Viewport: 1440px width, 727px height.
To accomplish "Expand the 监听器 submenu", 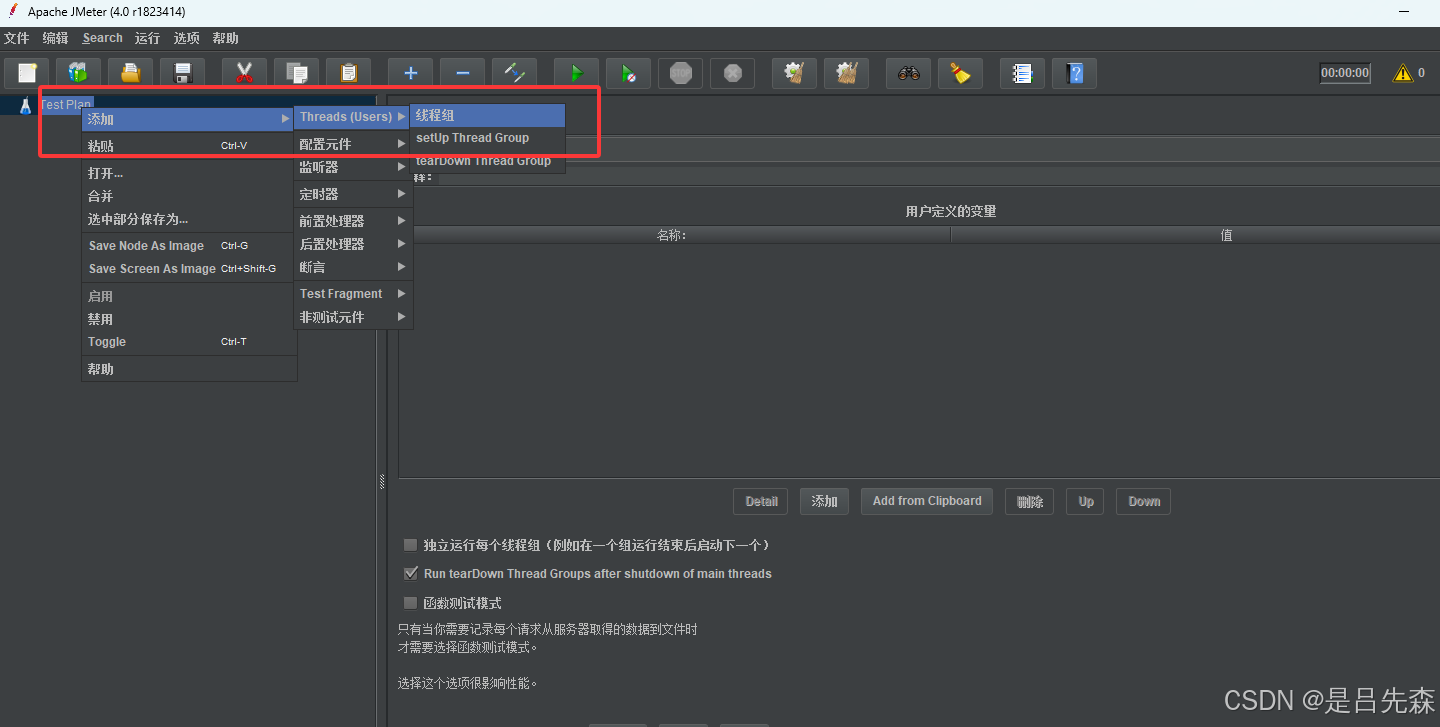I will pyautogui.click(x=352, y=167).
